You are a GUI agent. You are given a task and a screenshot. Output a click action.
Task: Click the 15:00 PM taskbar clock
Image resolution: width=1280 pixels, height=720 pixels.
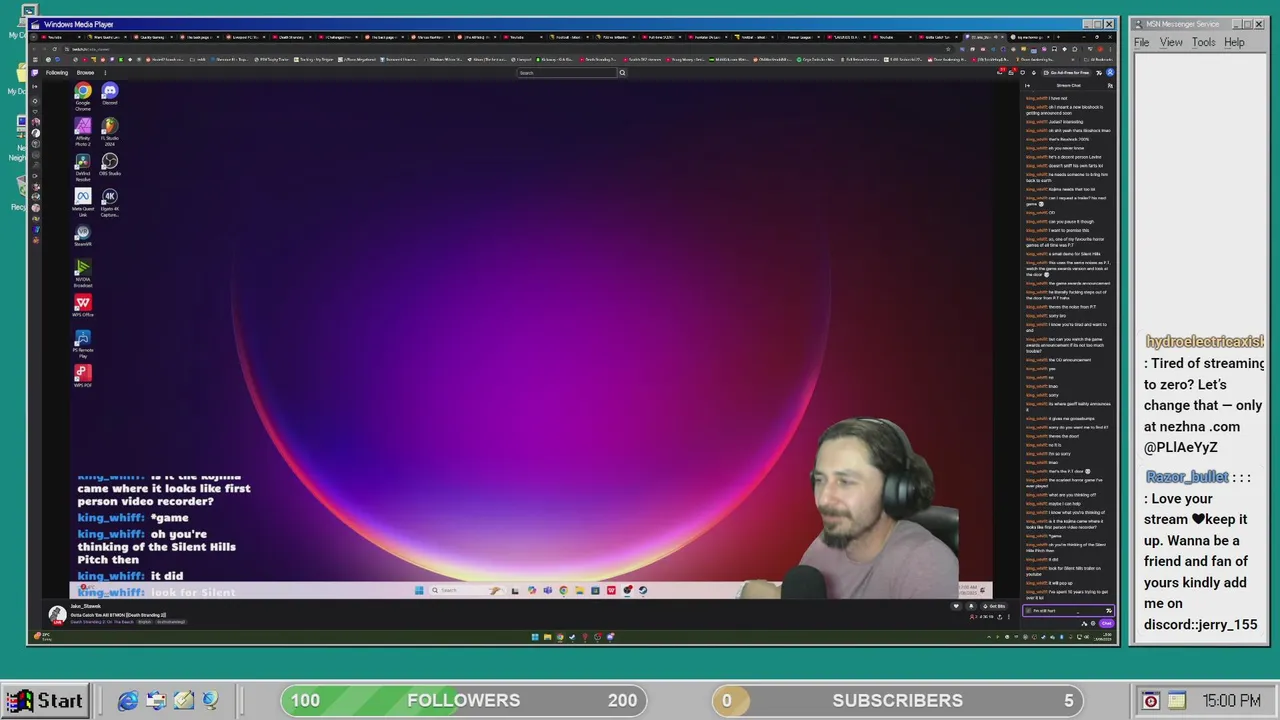1231,701
